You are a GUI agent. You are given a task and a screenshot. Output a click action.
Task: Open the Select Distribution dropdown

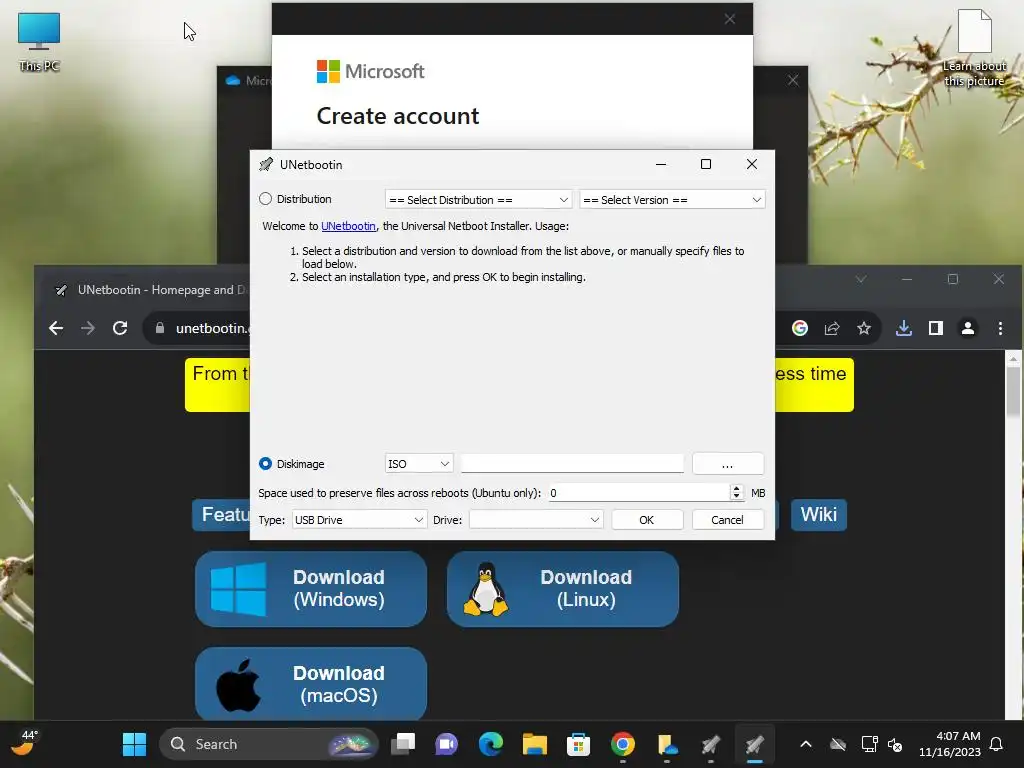pyautogui.click(x=478, y=200)
